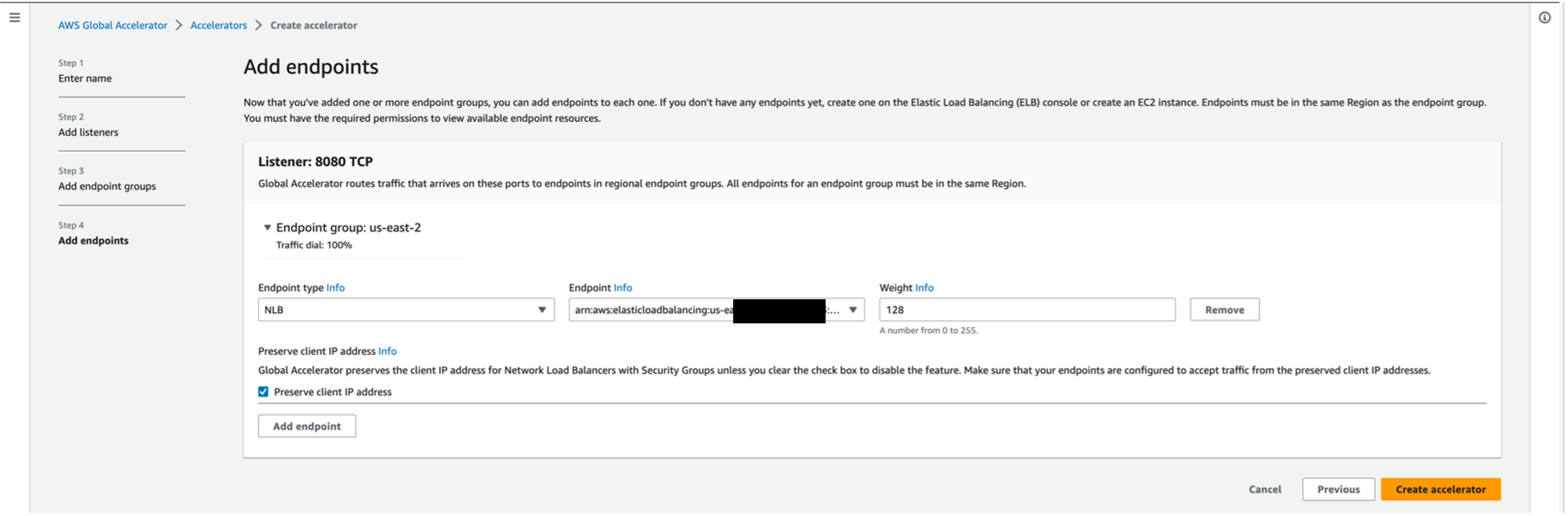Go to AWS Global Accelerator breadcrumb

113,25
